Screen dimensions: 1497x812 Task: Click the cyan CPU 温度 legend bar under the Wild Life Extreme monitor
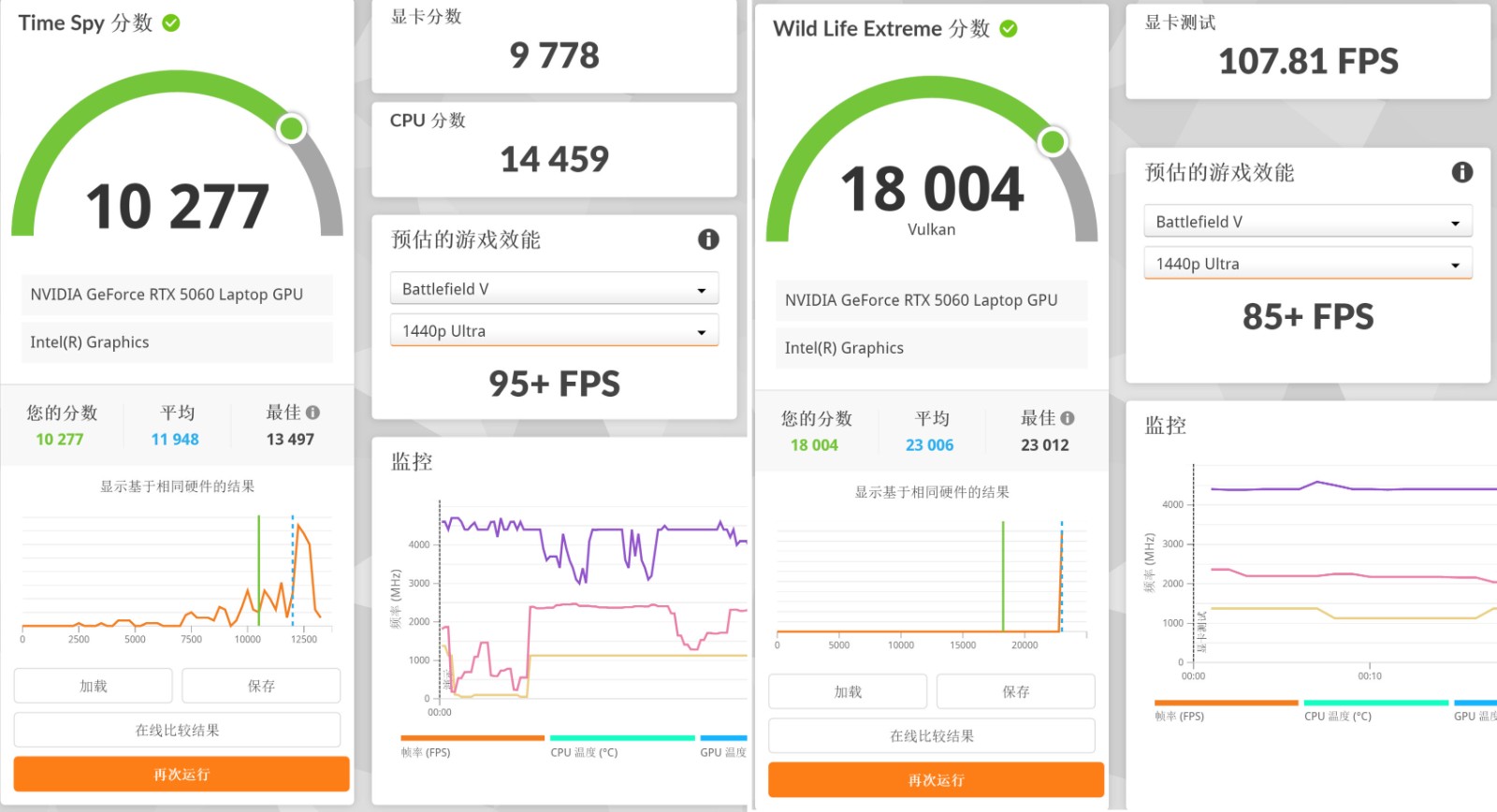1376,703
